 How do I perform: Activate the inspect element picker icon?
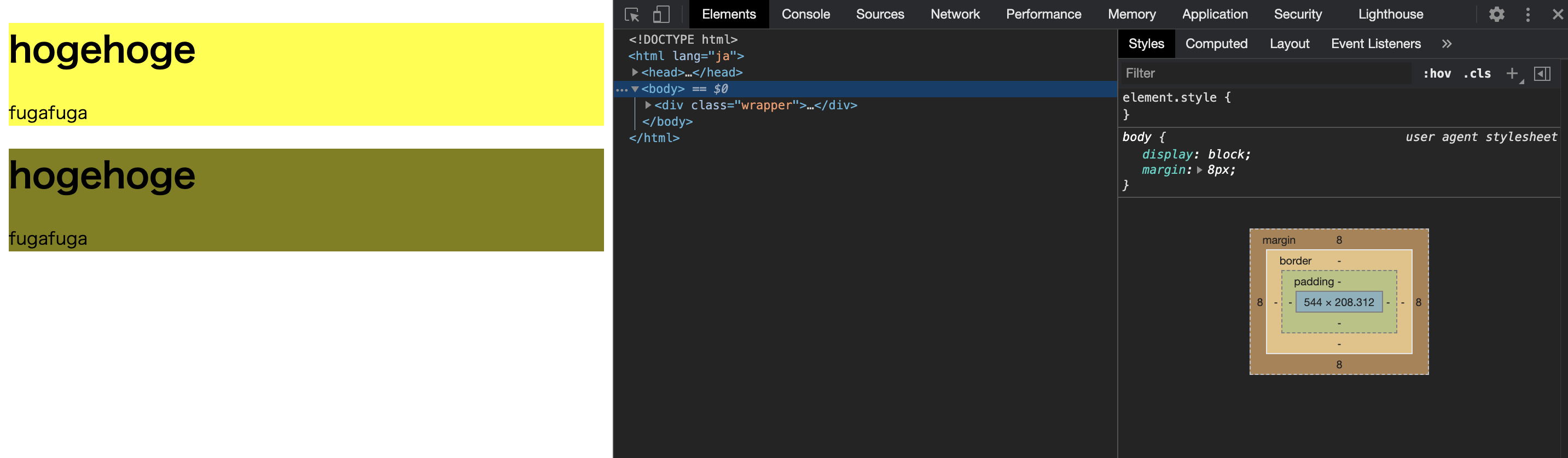(x=632, y=14)
